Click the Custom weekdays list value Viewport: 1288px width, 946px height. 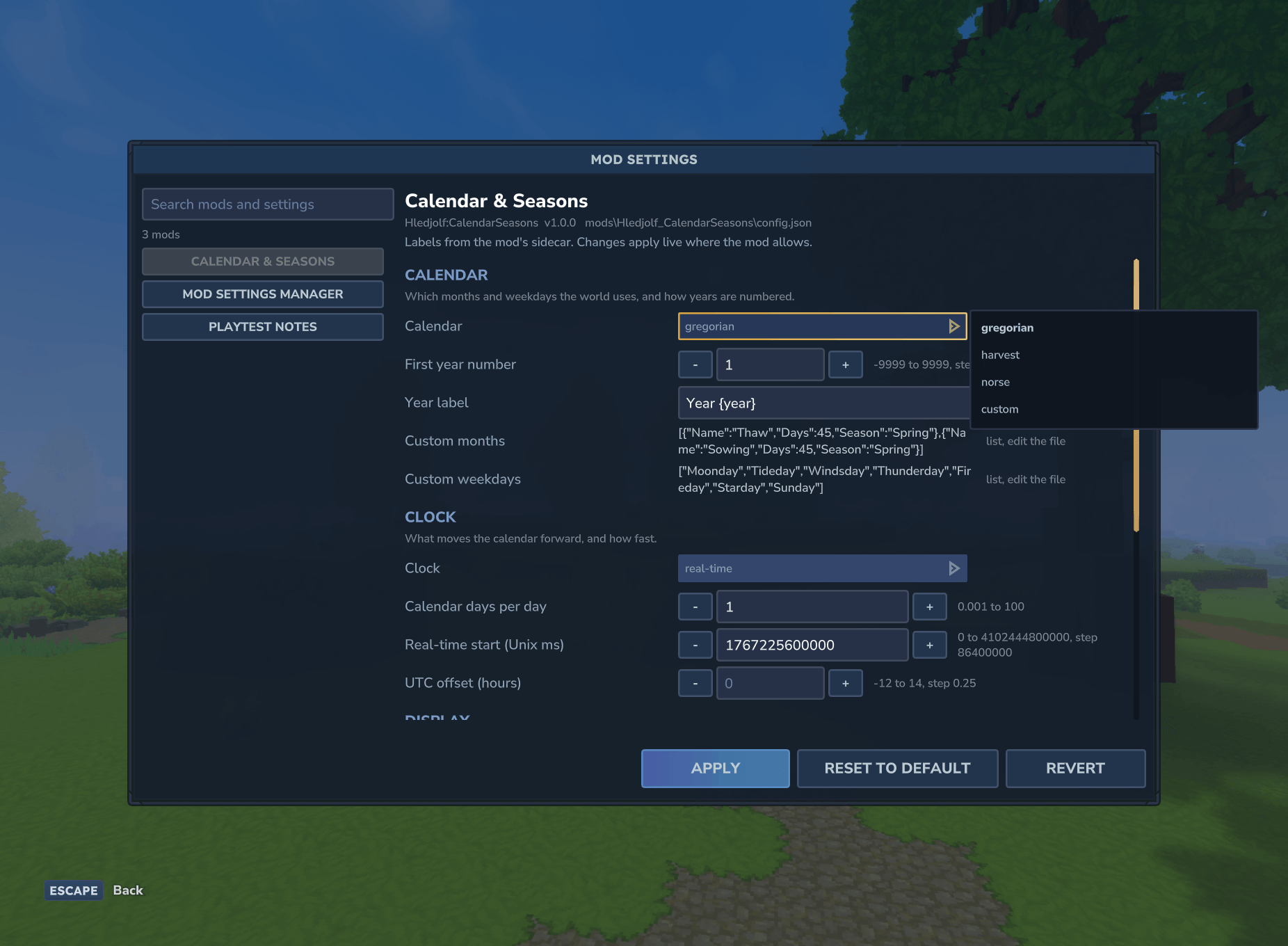[x=824, y=479]
